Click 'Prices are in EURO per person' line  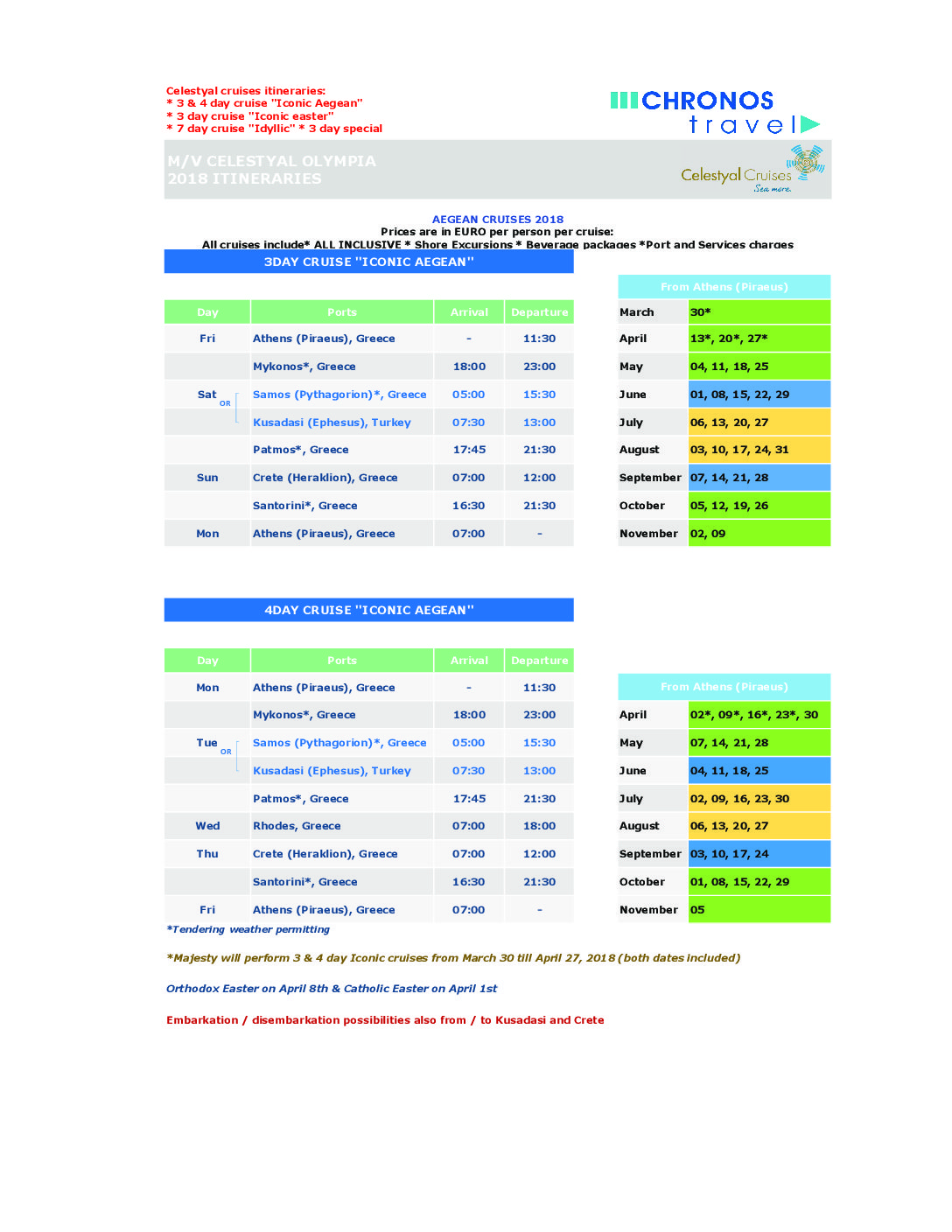click(497, 232)
